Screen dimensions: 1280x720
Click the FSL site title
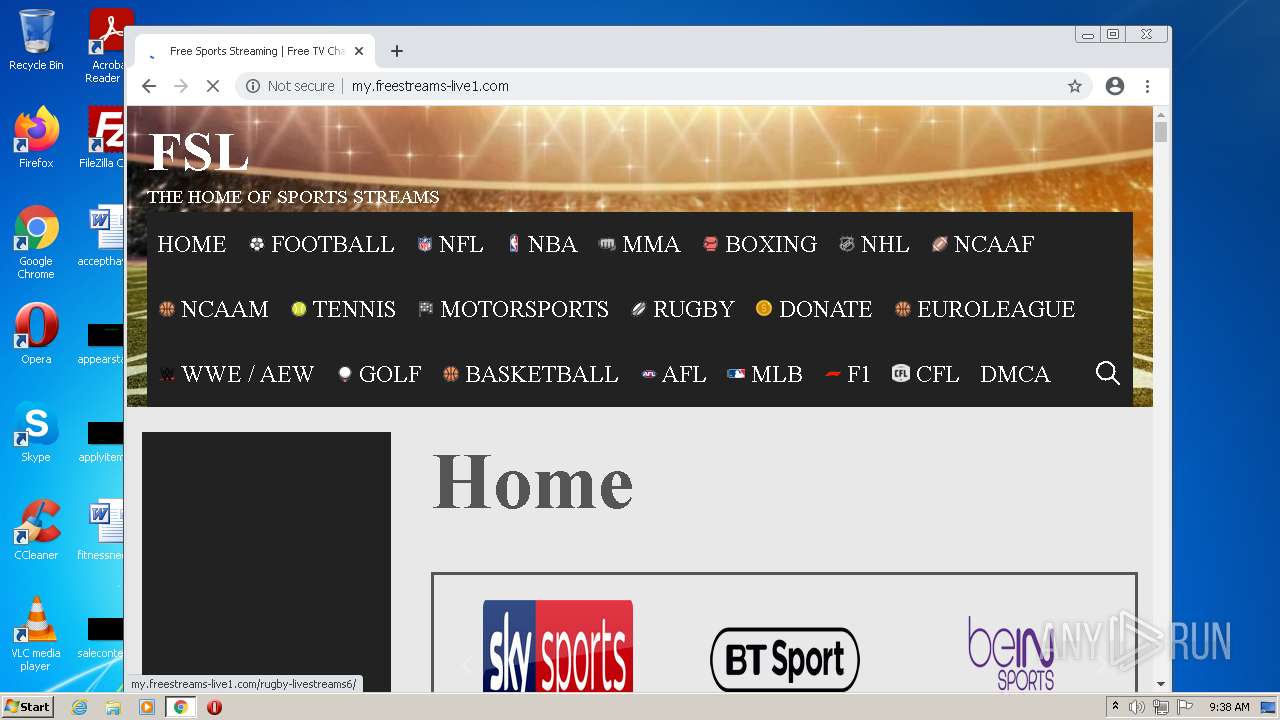[x=198, y=152]
